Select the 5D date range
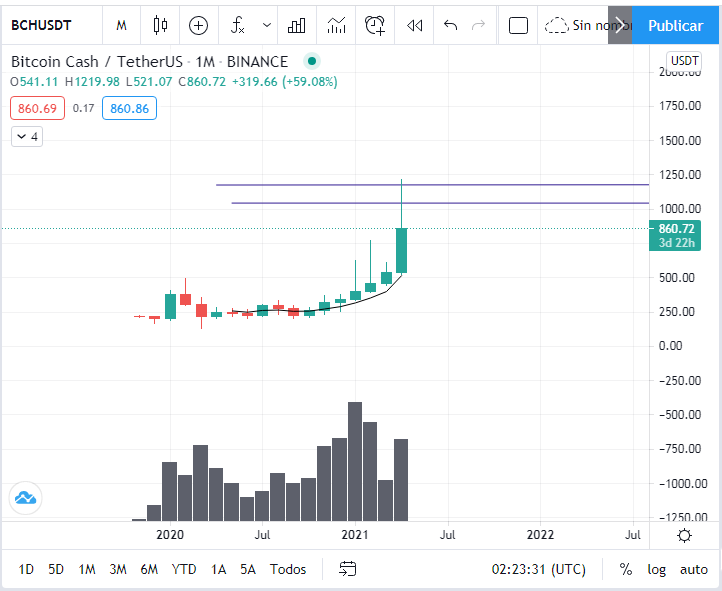This screenshot has height=591, width=722. 56,569
